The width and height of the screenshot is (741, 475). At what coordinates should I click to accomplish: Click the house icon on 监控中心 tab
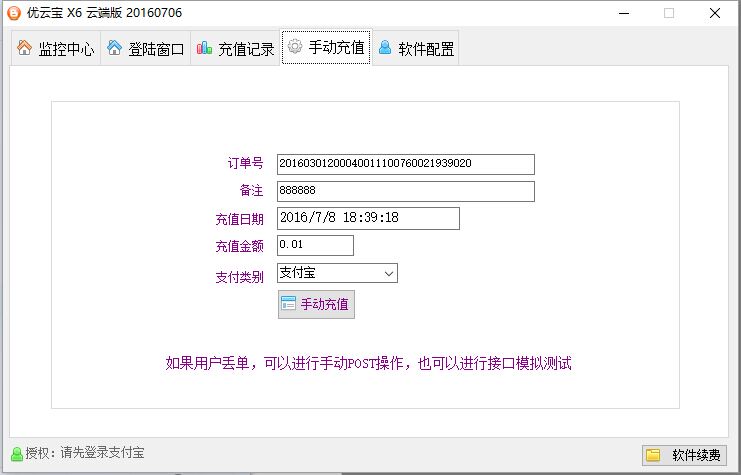click(25, 48)
